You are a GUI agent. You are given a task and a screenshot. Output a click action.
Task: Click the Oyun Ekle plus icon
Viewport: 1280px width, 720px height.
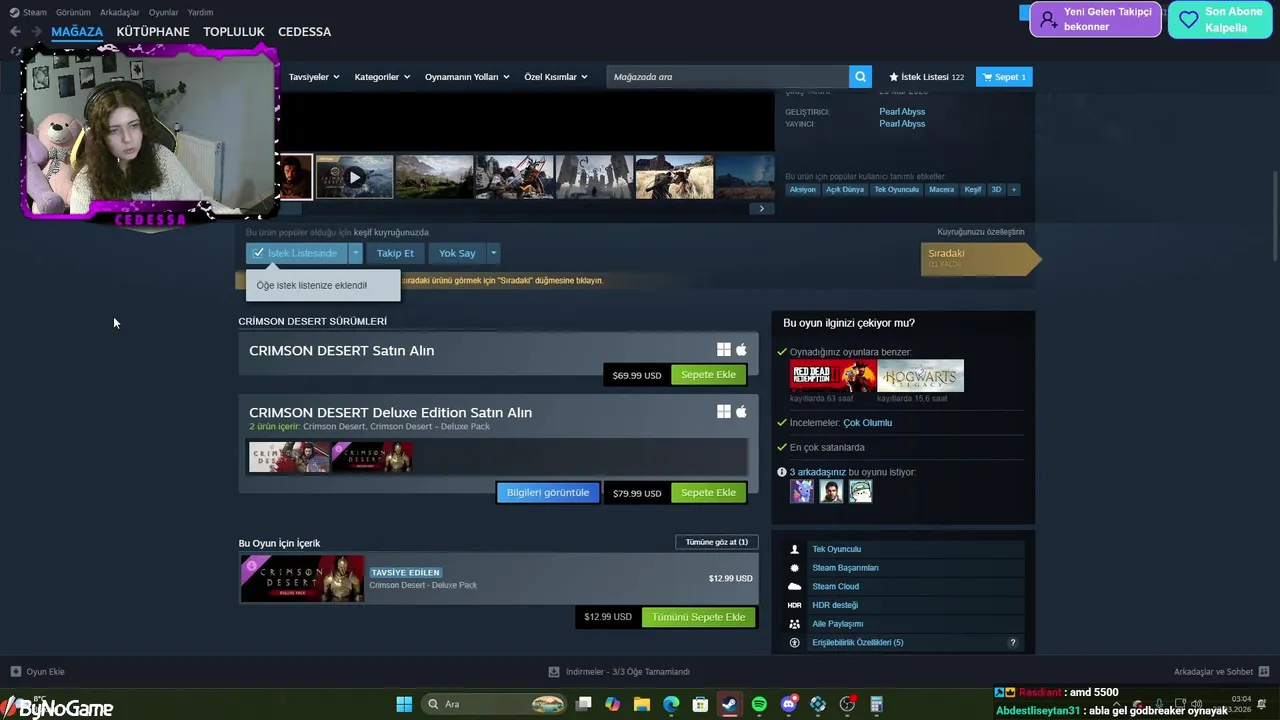coord(15,672)
